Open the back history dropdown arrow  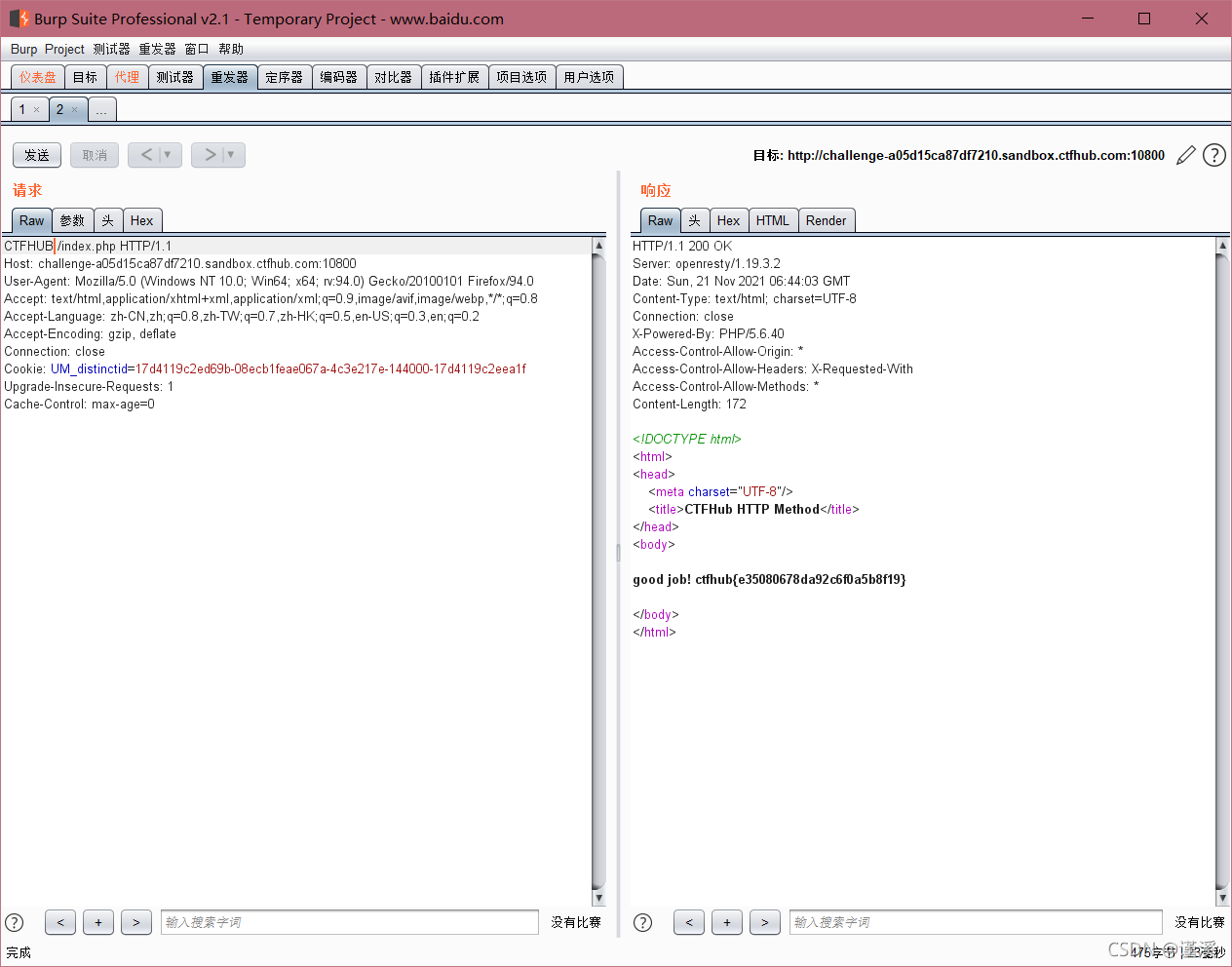tap(168, 155)
